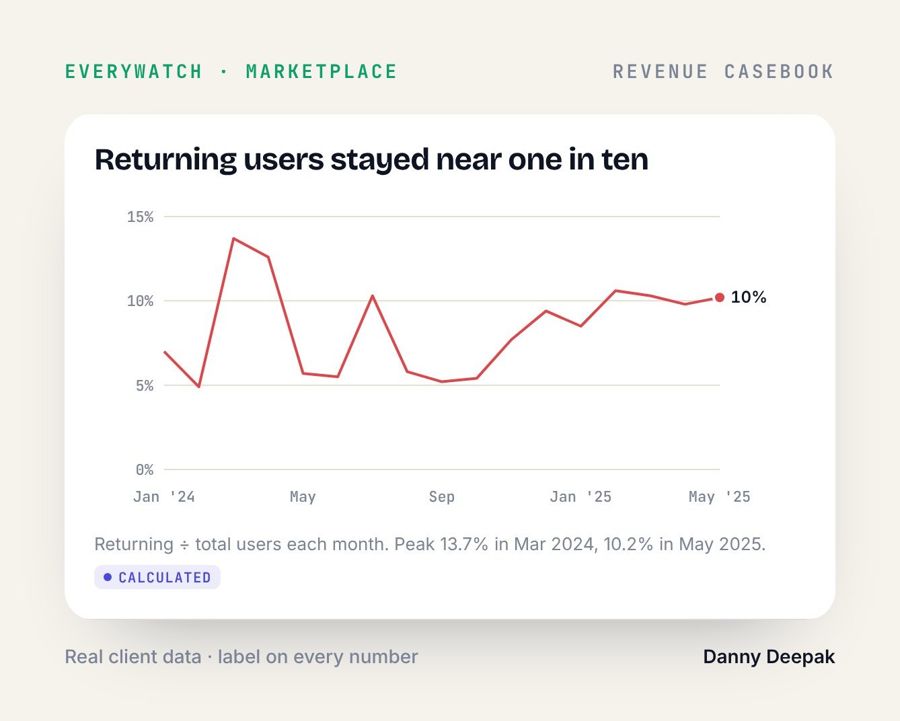The height and width of the screenshot is (721, 900).
Task: Click the purple dot inside the CALCULATED badge
Action: click(x=107, y=577)
